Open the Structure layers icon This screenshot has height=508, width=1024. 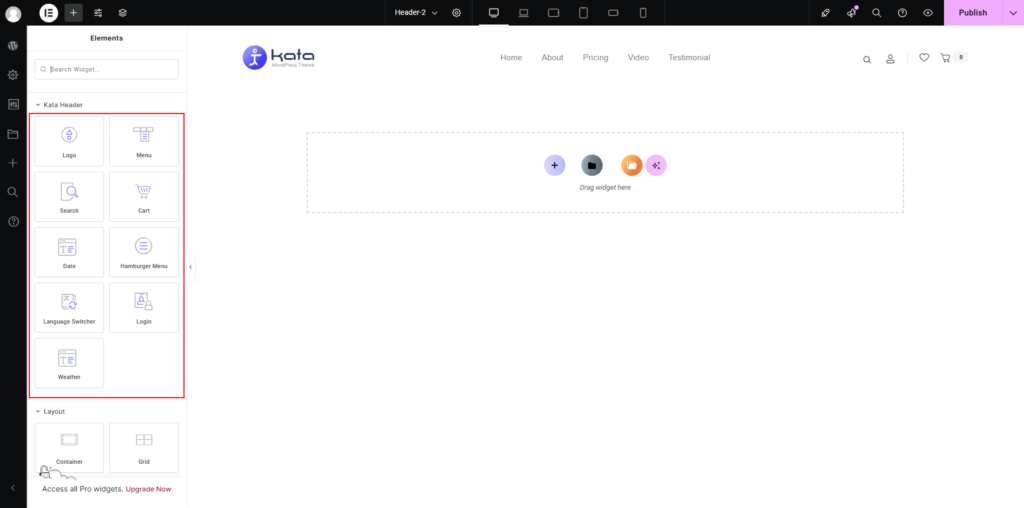123,13
